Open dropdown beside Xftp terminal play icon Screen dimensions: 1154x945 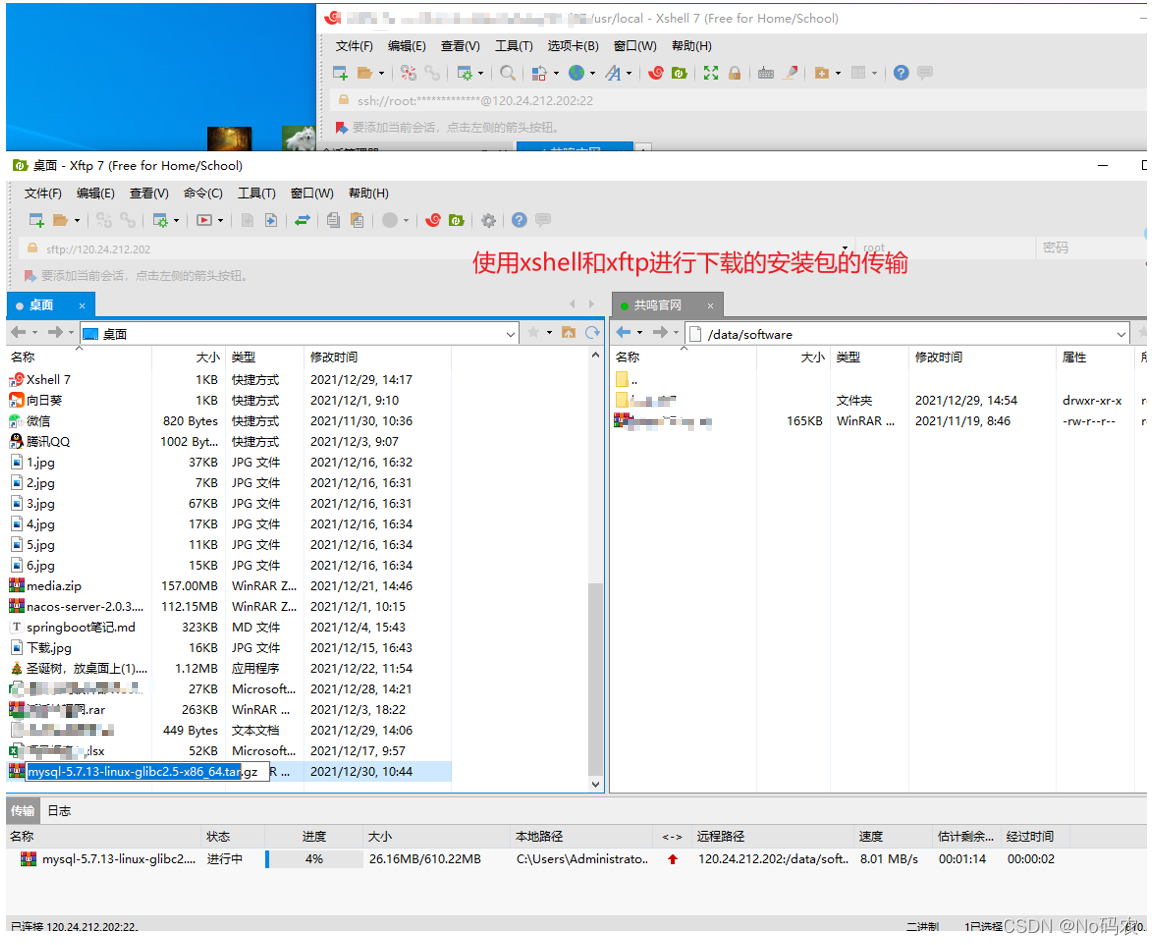pos(220,220)
